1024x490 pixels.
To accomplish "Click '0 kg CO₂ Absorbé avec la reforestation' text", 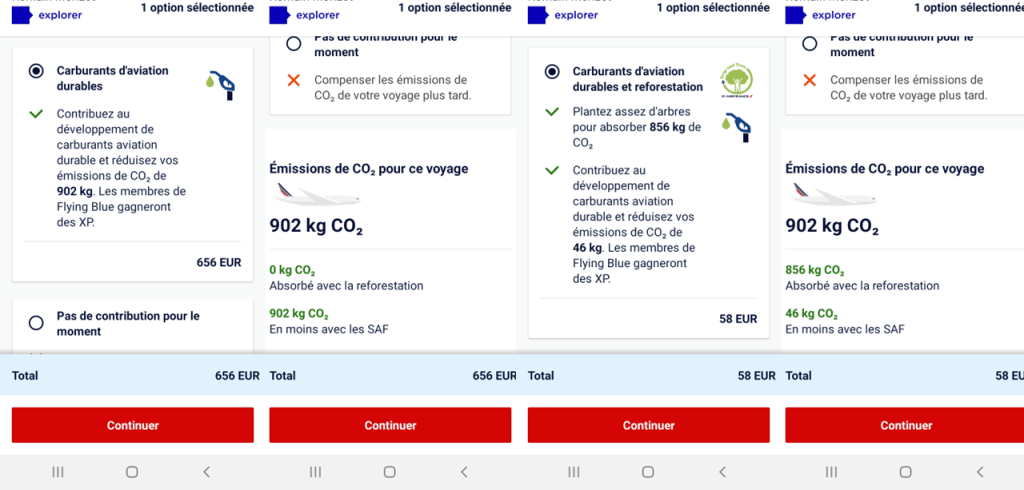I will pyautogui.click(x=346, y=278).
